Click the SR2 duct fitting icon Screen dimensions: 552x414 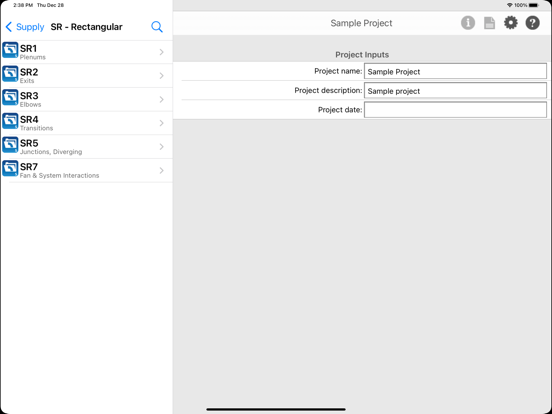coord(10,74)
